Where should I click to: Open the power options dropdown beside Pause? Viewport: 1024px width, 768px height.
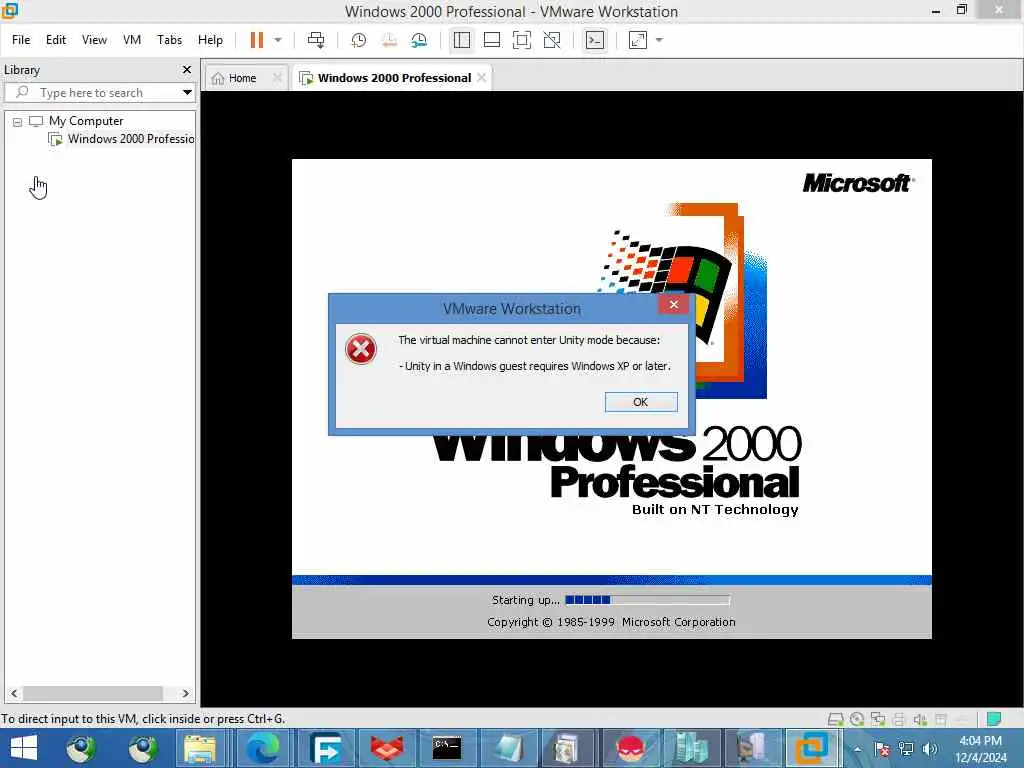[278, 40]
